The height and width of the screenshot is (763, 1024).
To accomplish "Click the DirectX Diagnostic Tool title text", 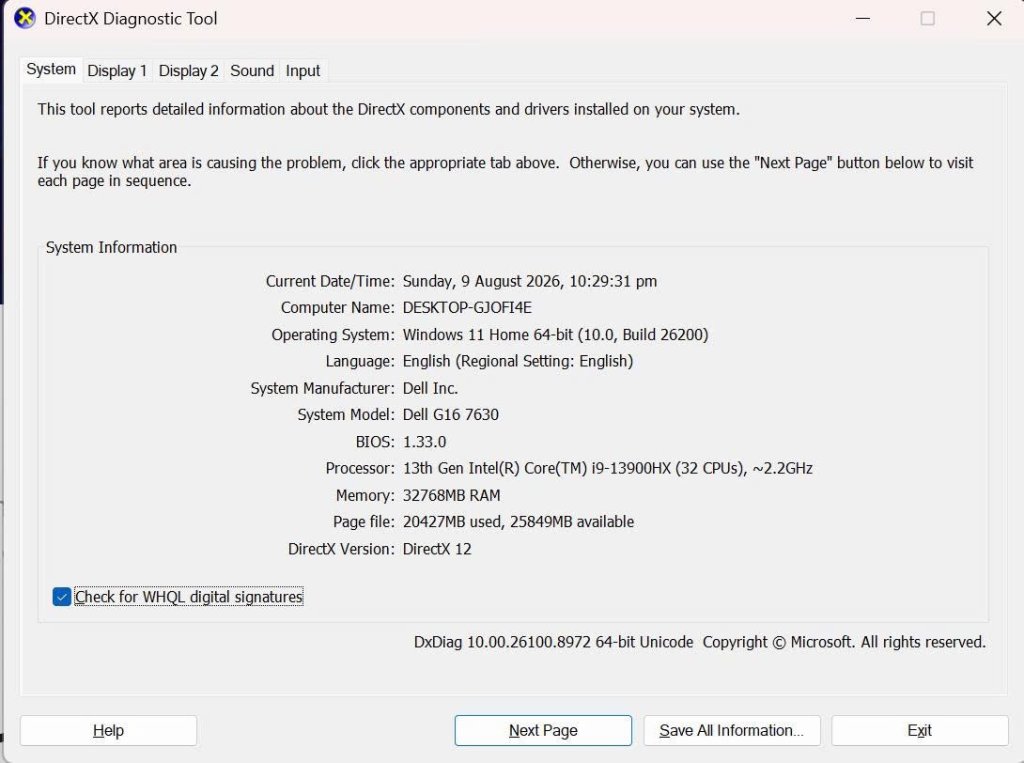I will coord(131,18).
